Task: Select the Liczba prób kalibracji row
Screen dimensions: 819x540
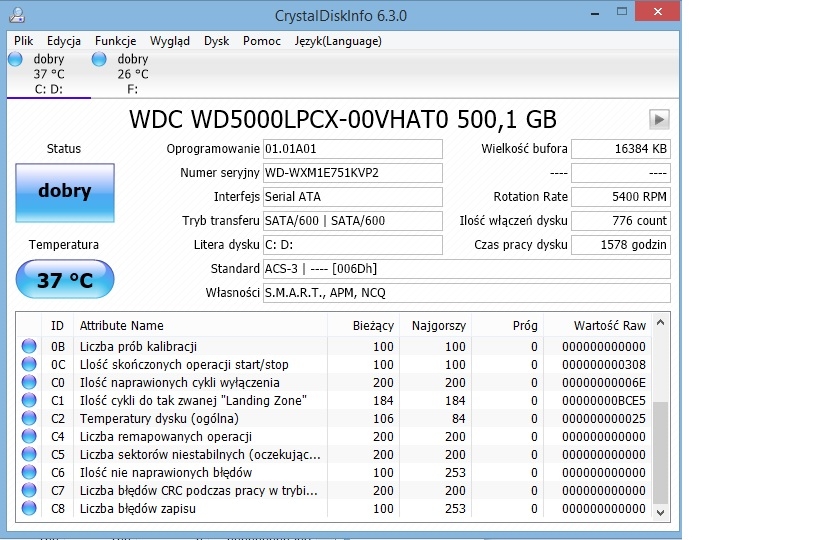Action: [x=335, y=346]
